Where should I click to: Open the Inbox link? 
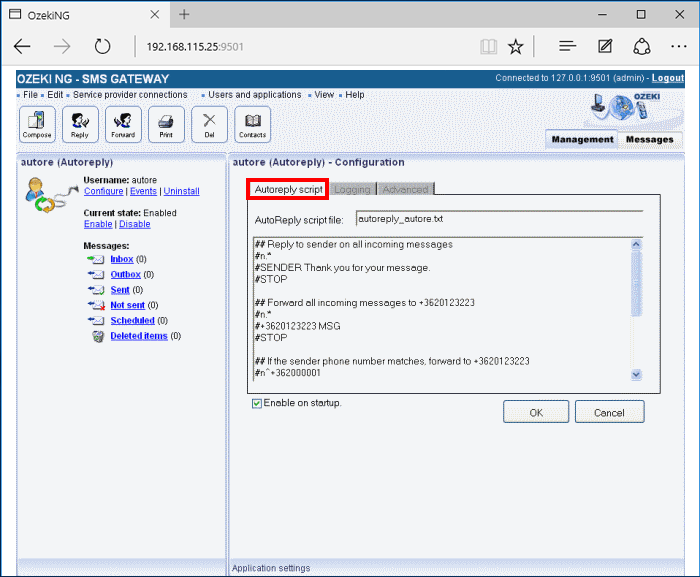(122, 259)
